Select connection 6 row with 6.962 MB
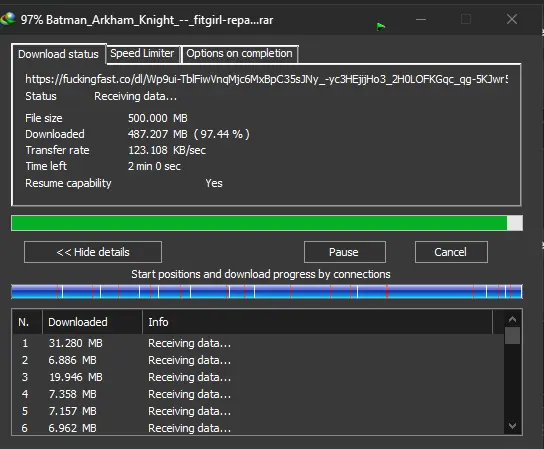This screenshot has width=544, height=449. (x=258, y=428)
